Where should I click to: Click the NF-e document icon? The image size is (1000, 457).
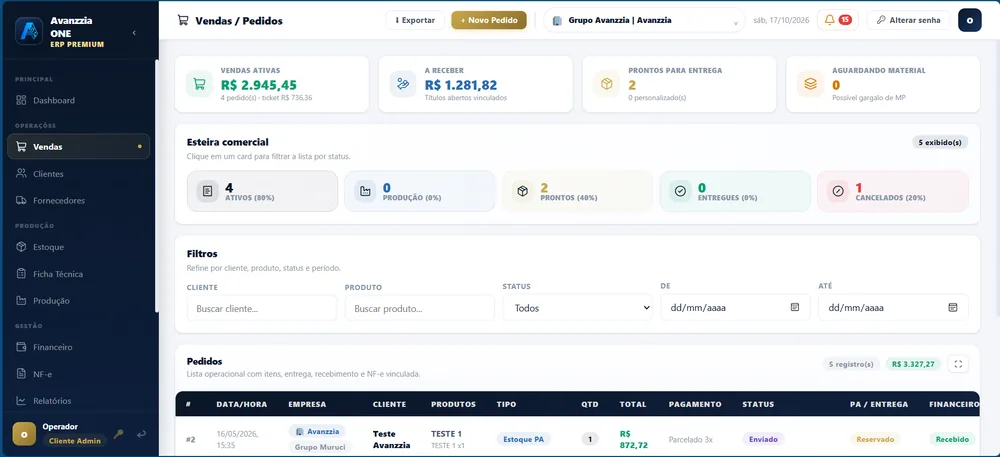click(21, 374)
